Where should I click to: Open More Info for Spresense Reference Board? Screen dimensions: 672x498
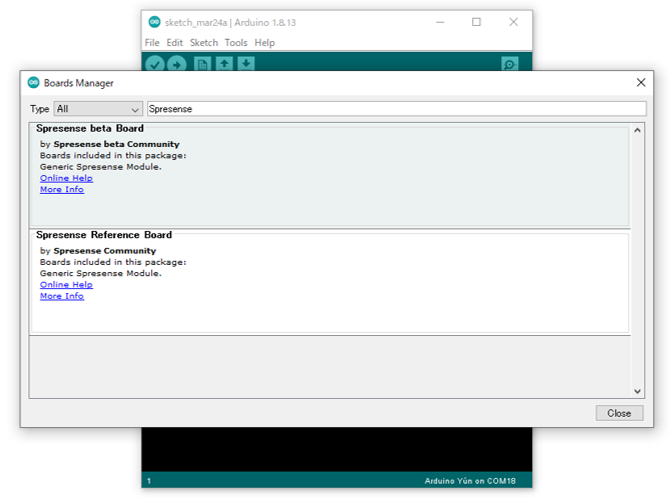click(x=62, y=296)
